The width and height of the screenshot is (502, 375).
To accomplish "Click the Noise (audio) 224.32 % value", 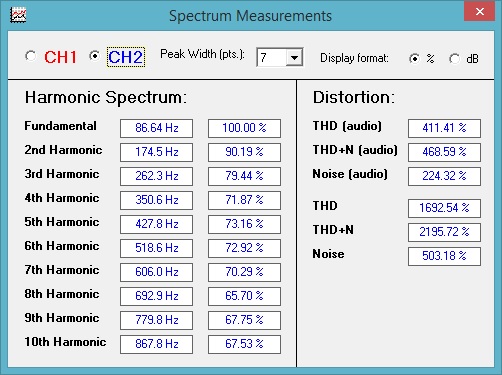I will 444,176.
